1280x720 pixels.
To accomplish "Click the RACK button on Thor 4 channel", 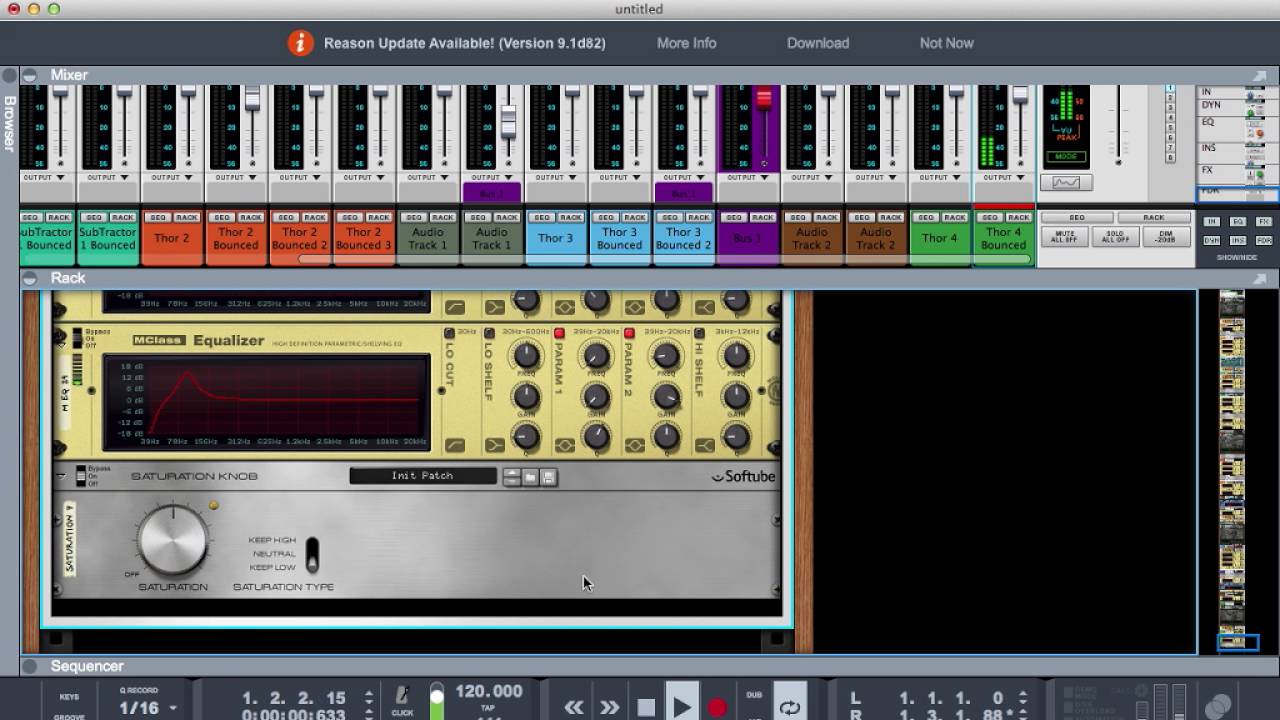I will [955, 217].
